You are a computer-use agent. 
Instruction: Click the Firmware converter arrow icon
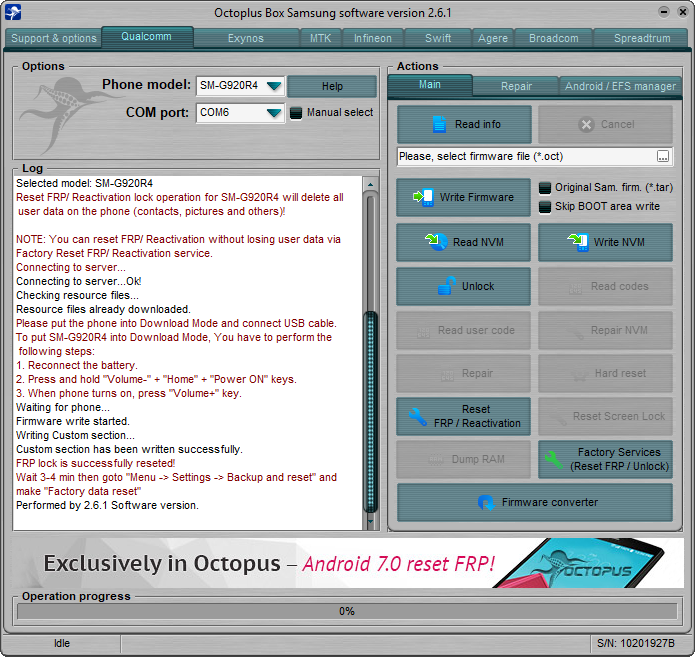pos(486,503)
